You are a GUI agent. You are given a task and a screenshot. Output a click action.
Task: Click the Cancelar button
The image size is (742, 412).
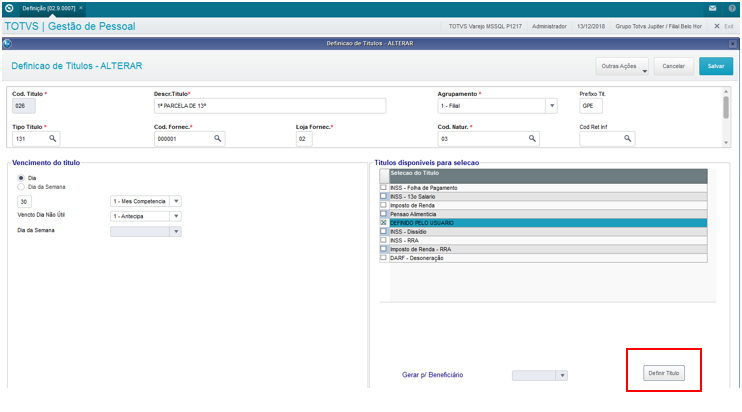tap(673, 66)
